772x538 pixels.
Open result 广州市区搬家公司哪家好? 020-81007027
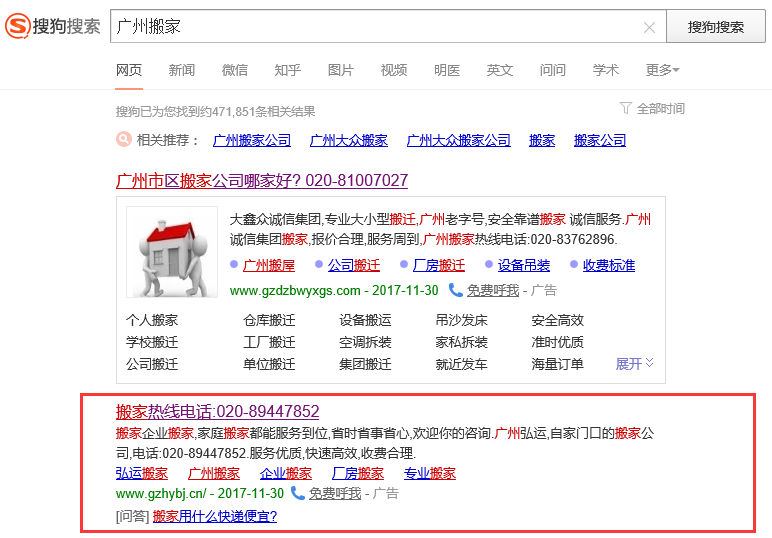[262, 181]
